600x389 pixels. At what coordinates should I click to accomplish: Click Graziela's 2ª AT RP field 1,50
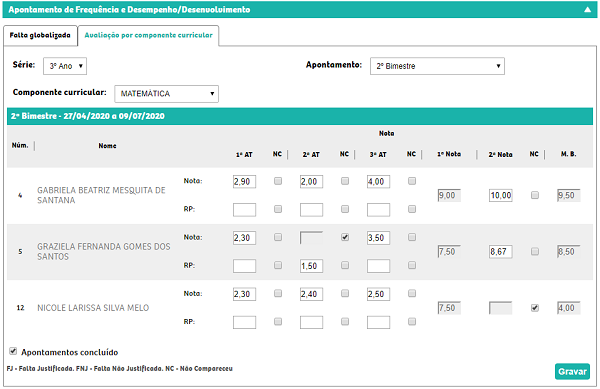pyautogui.click(x=311, y=266)
